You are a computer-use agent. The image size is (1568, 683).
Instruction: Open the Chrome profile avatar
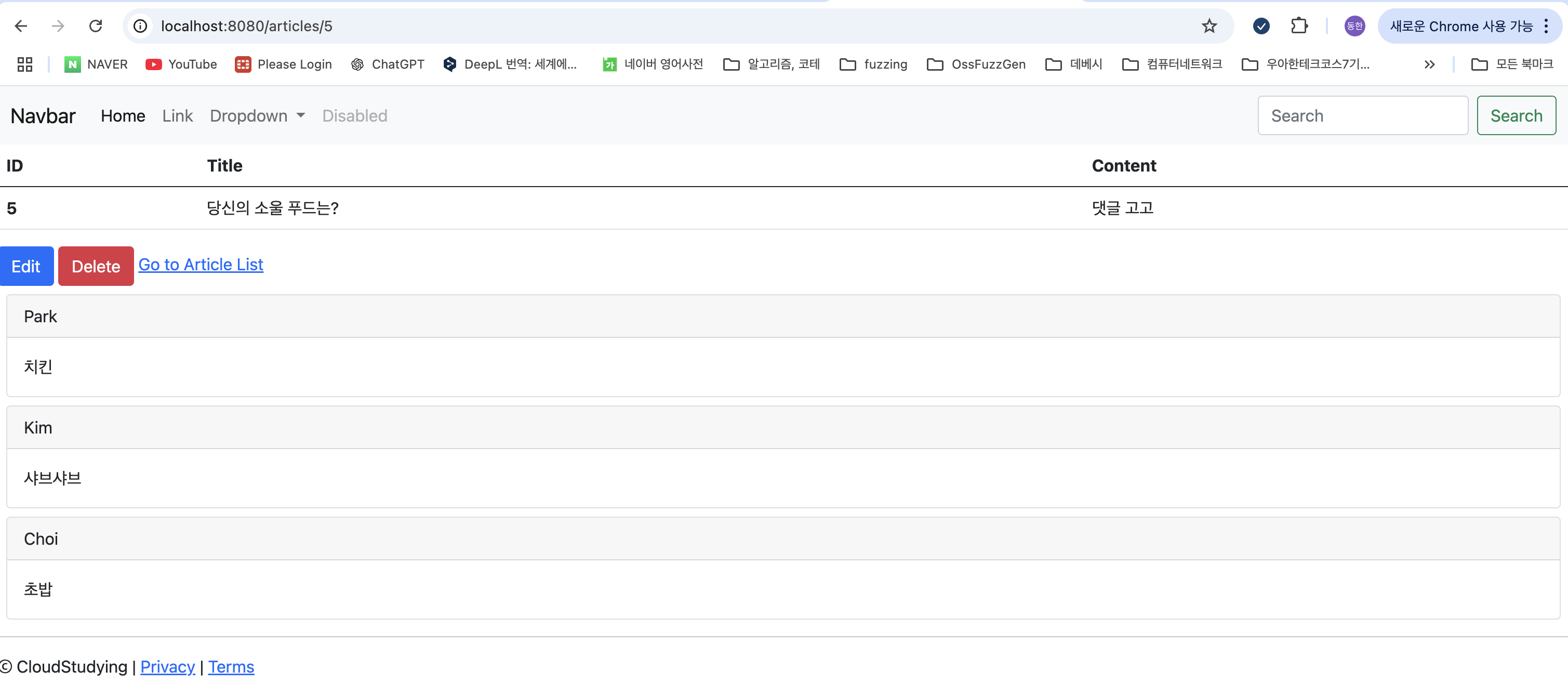coord(1354,26)
